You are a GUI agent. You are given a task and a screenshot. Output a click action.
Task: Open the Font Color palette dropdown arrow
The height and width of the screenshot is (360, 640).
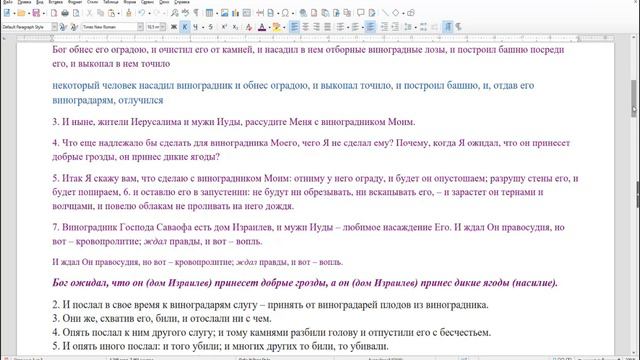[x=269, y=27]
